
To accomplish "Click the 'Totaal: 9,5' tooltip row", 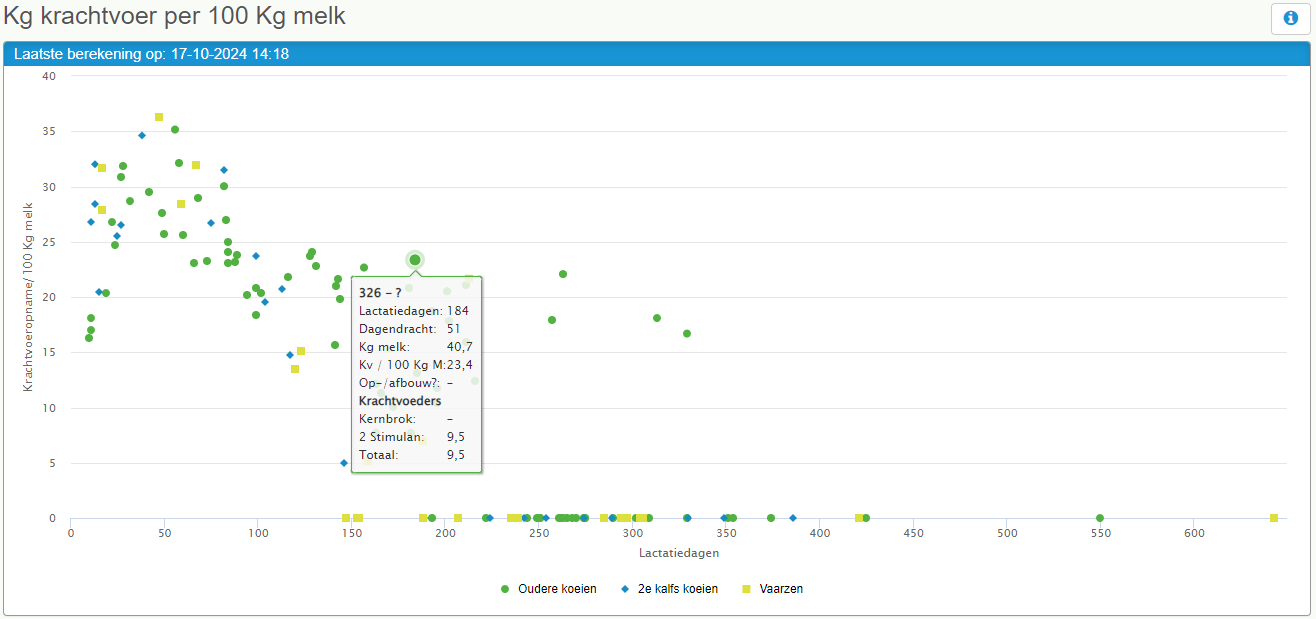I will pos(412,454).
